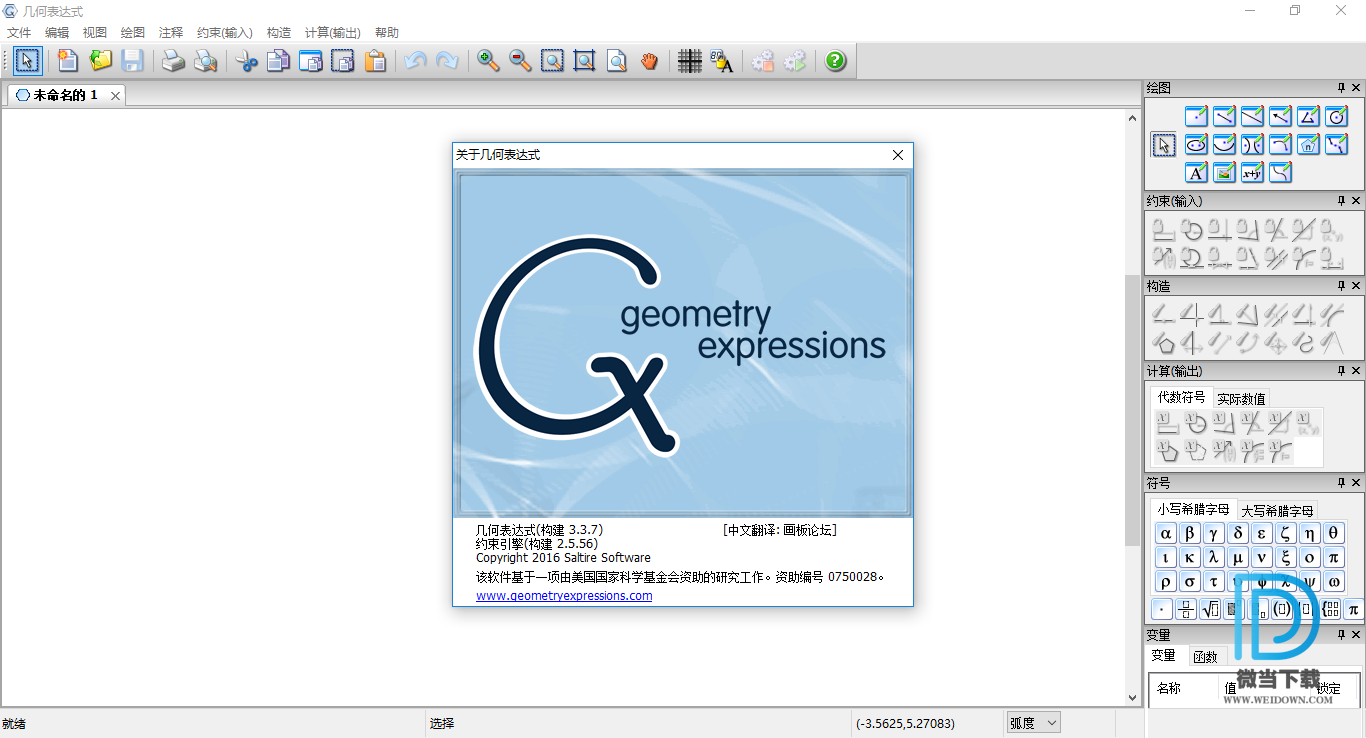Pin the 绘图 panel
The height and width of the screenshot is (738, 1366).
coord(1341,88)
